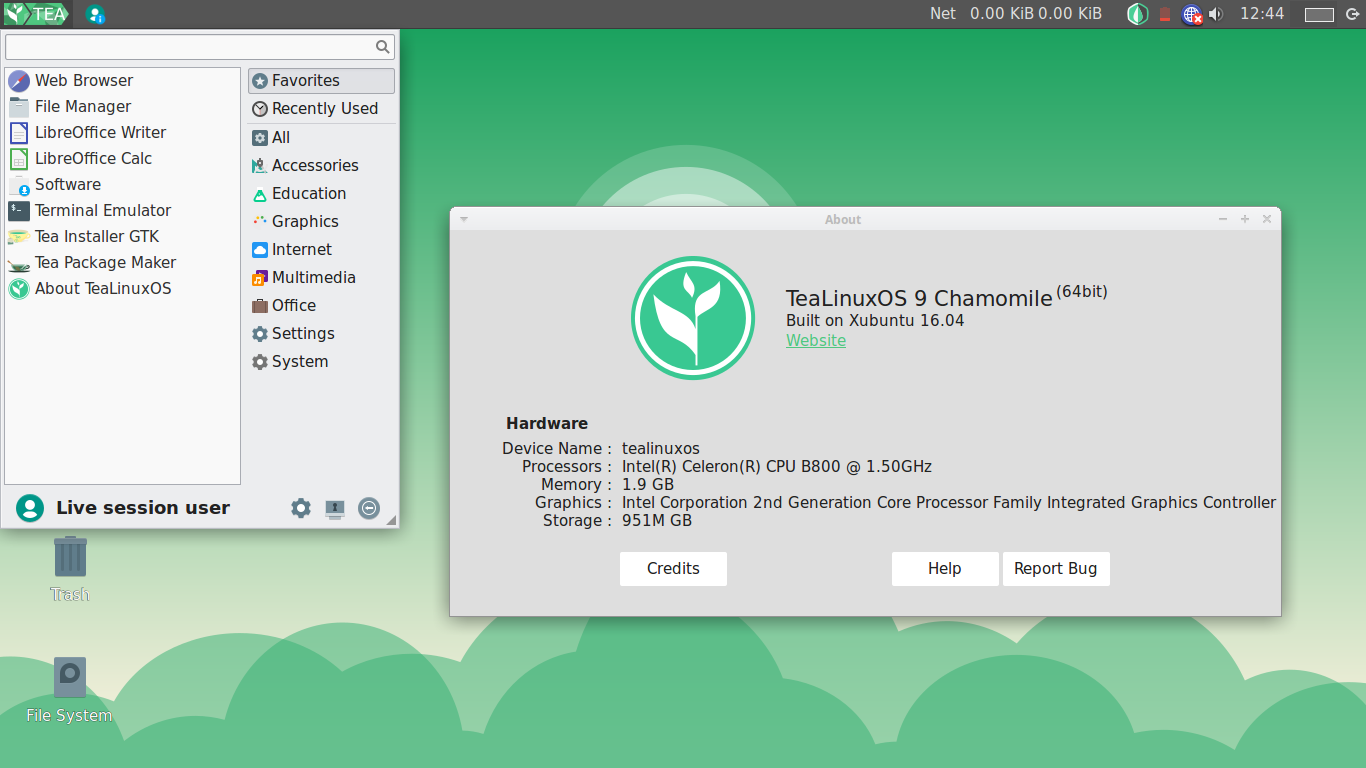Image resolution: width=1366 pixels, height=768 pixels.
Task: Click the Report Bug button
Action: click(1056, 569)
